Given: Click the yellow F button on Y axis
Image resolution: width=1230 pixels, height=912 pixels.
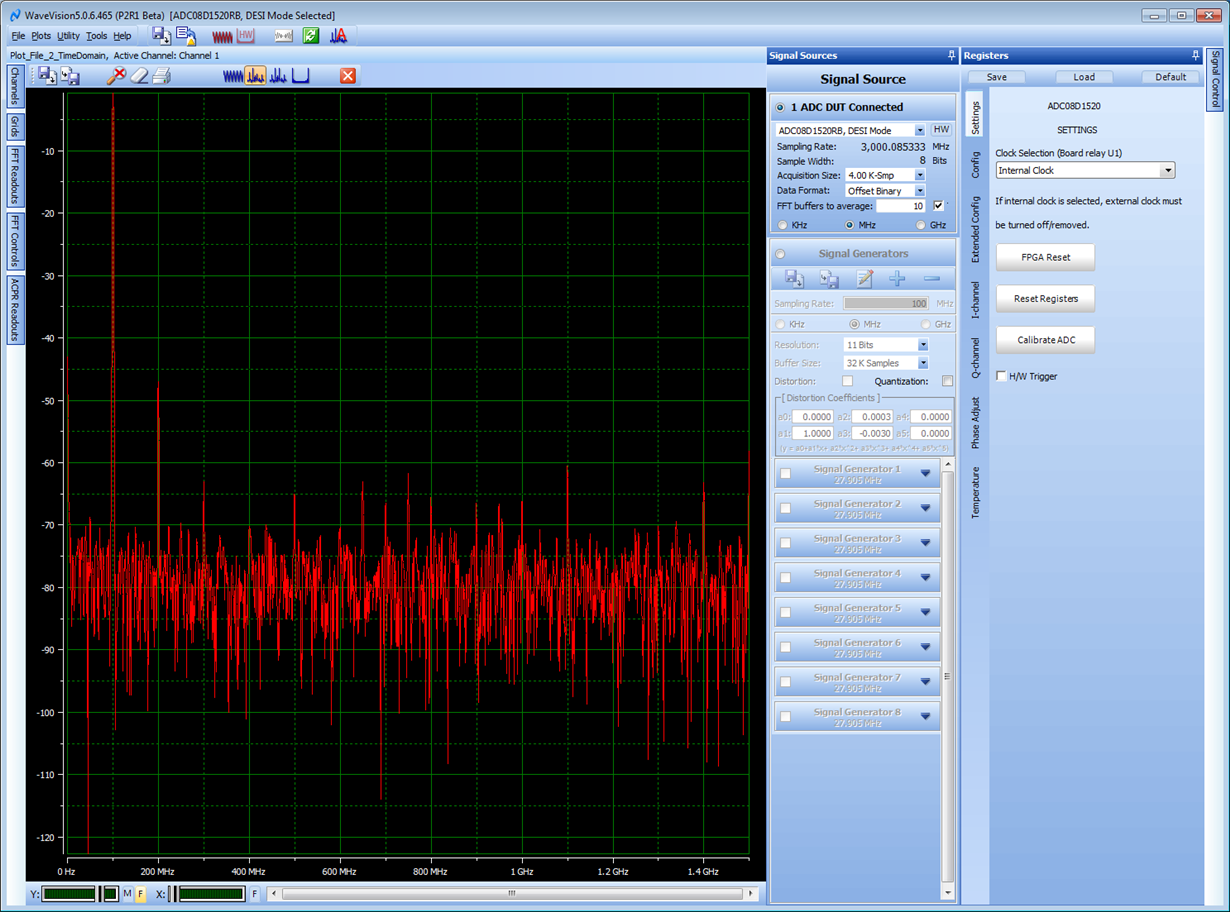Looking at the screenshot, I should [x=141, y=894].
